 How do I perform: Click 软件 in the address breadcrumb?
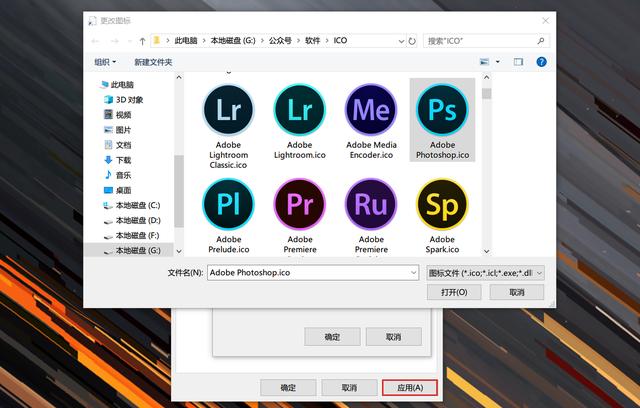click(x=312, y=40)
